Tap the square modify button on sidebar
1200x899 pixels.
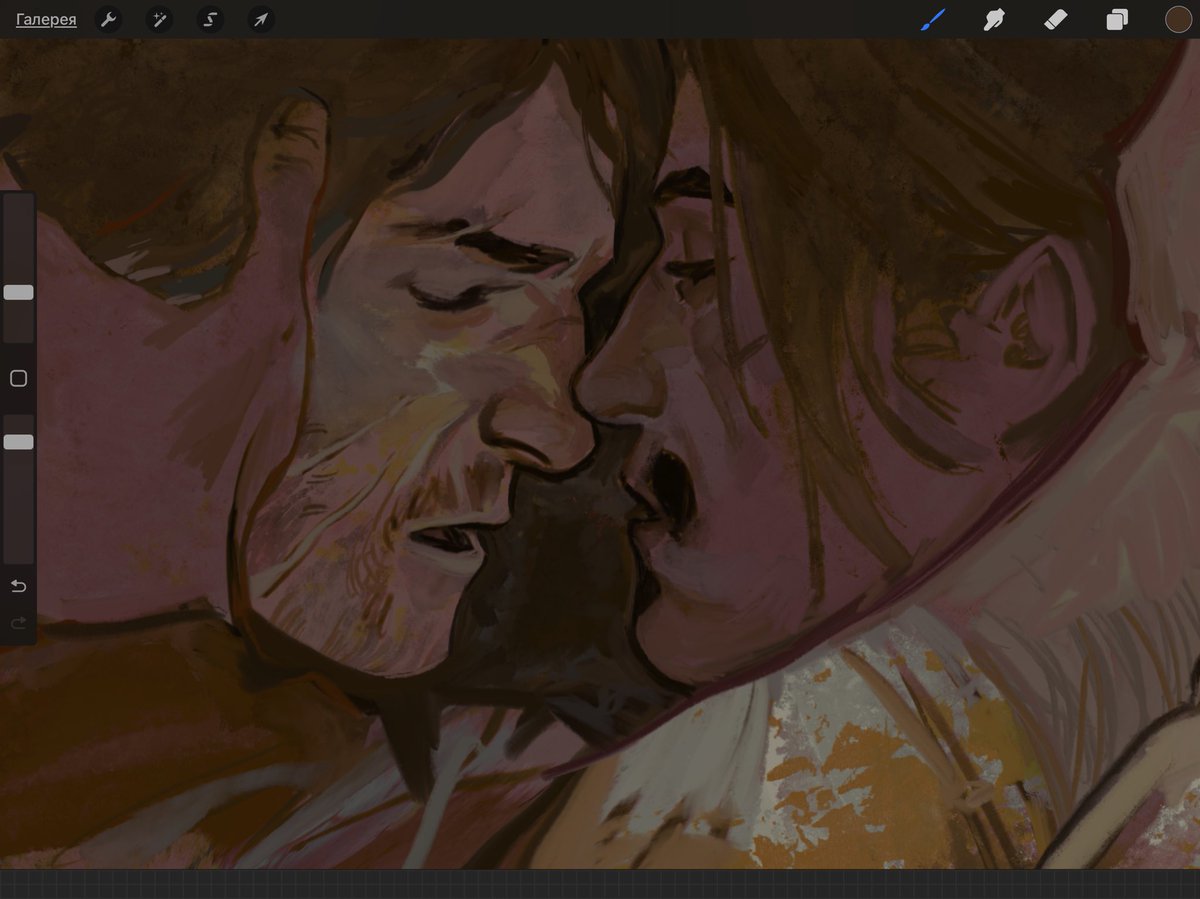[18, 379]
